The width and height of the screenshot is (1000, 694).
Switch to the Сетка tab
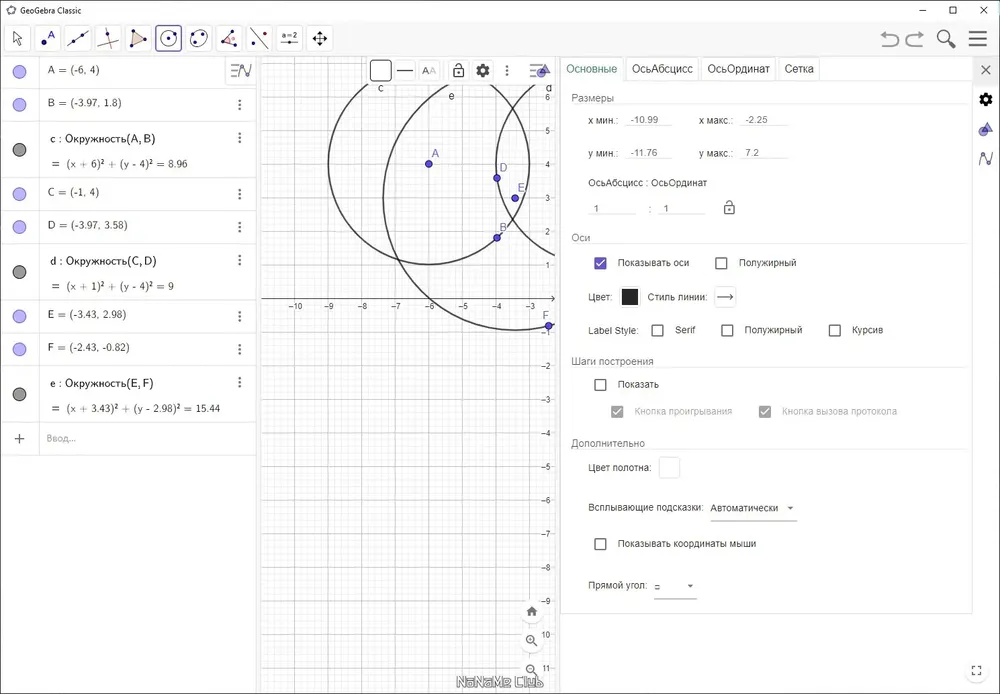[798, 69]
